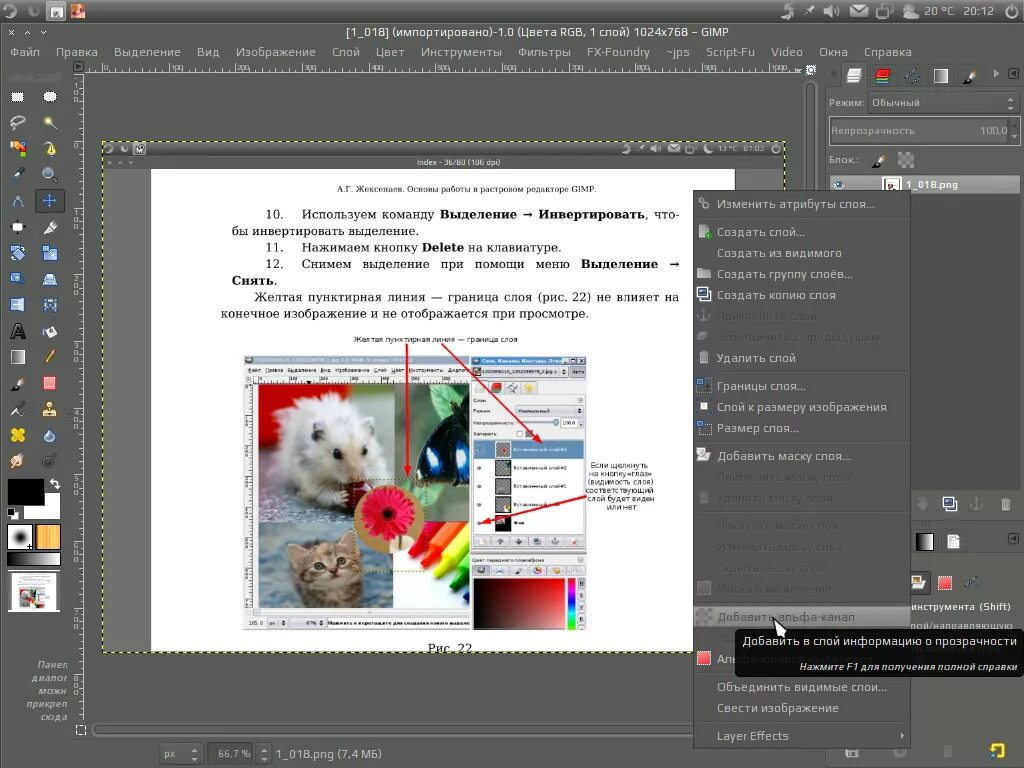Open the 'Фильтры' menu
The height and width of the screenshot is (768, 1024).
544,52
